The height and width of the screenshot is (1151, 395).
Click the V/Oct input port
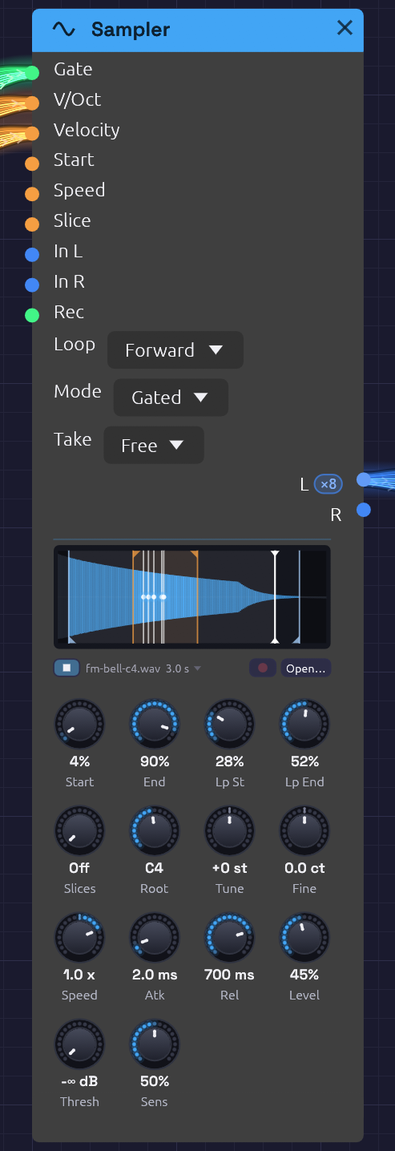point(32,103)
